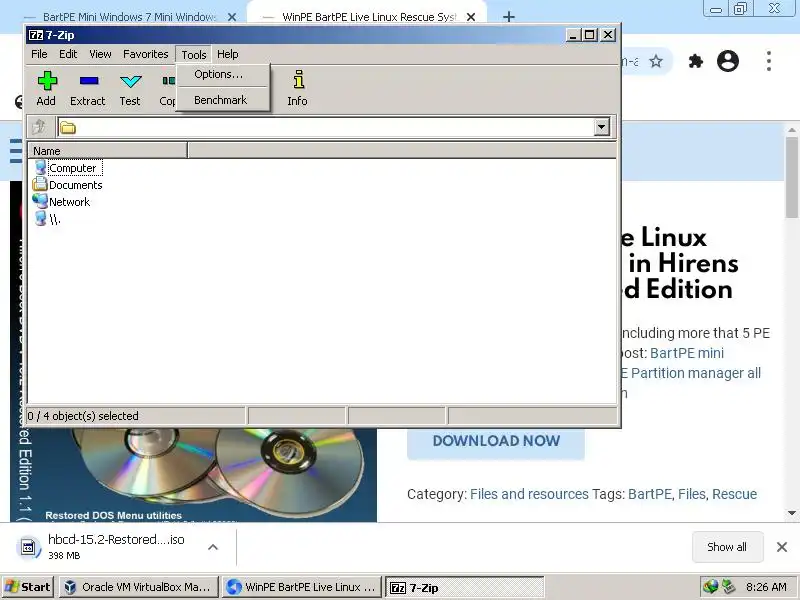This screenshot has width=800, height=600.
Task: Open the address path dropdown arrow
Action: pos(602,127)
